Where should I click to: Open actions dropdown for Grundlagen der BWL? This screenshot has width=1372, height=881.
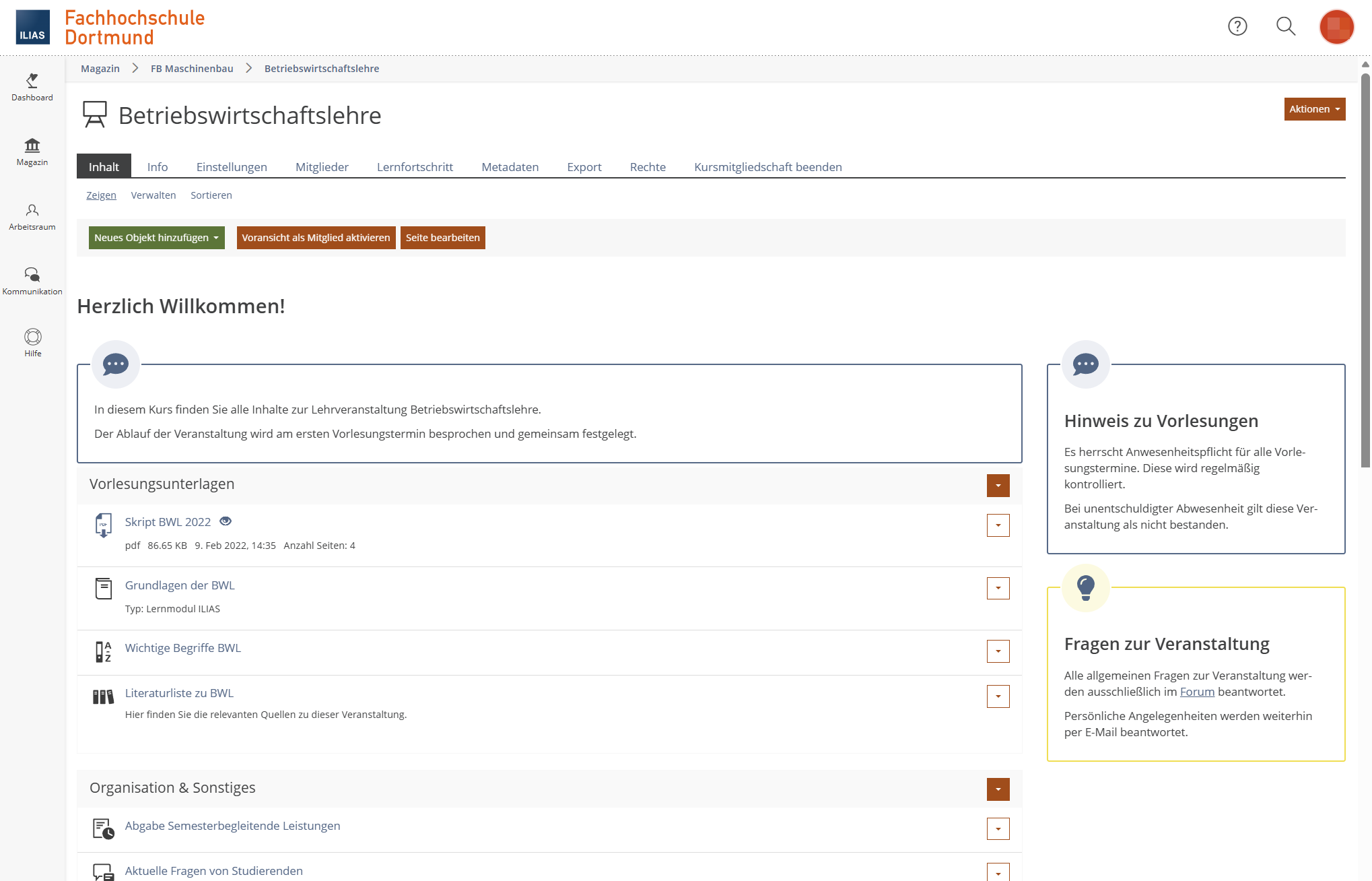(x=998, y=588)
